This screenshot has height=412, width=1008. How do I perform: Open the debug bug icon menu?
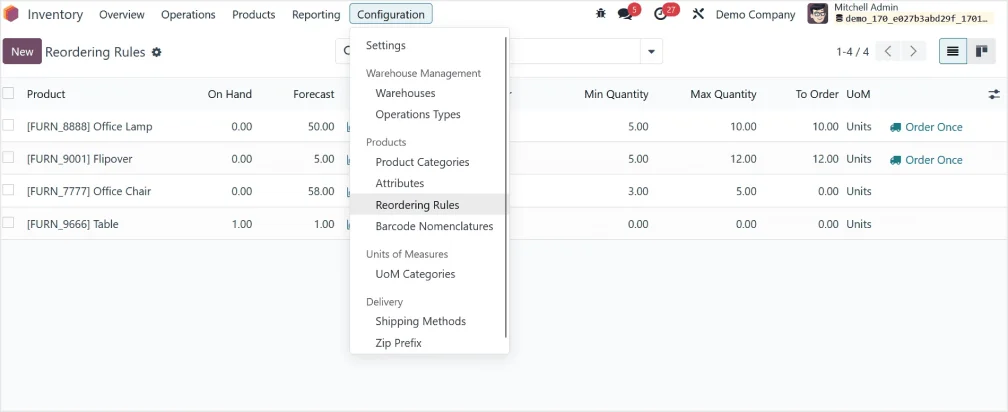[601, 14]
